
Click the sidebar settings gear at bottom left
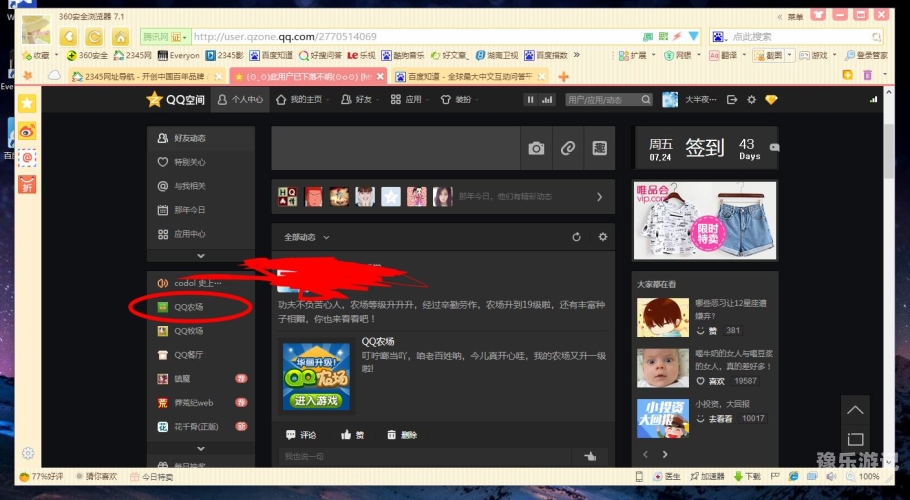click(28, 453)
